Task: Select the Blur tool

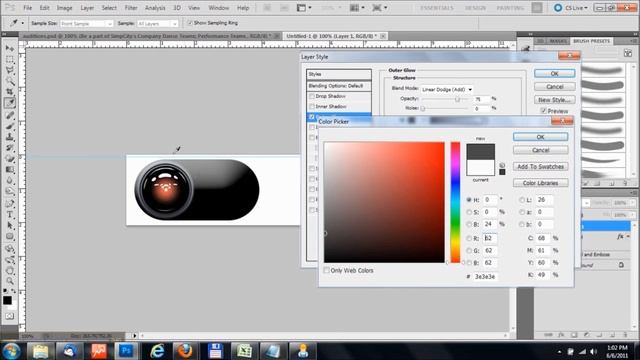Action: 9,181
